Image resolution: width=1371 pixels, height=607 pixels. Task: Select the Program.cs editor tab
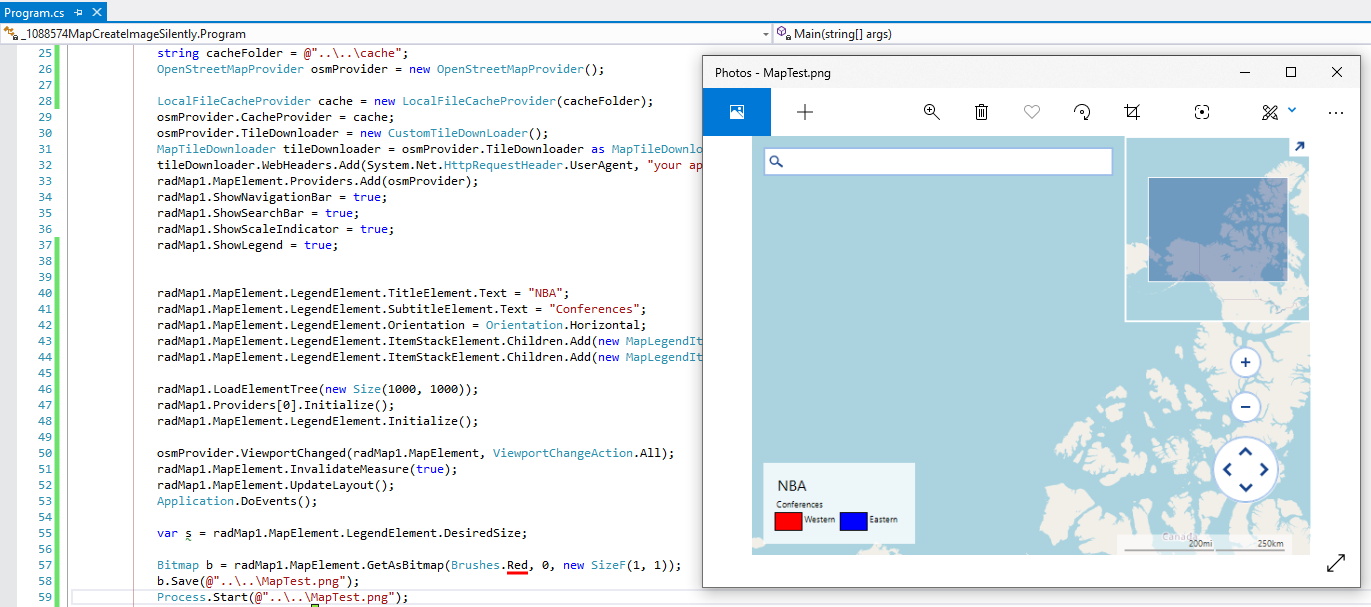pos(34,11)
